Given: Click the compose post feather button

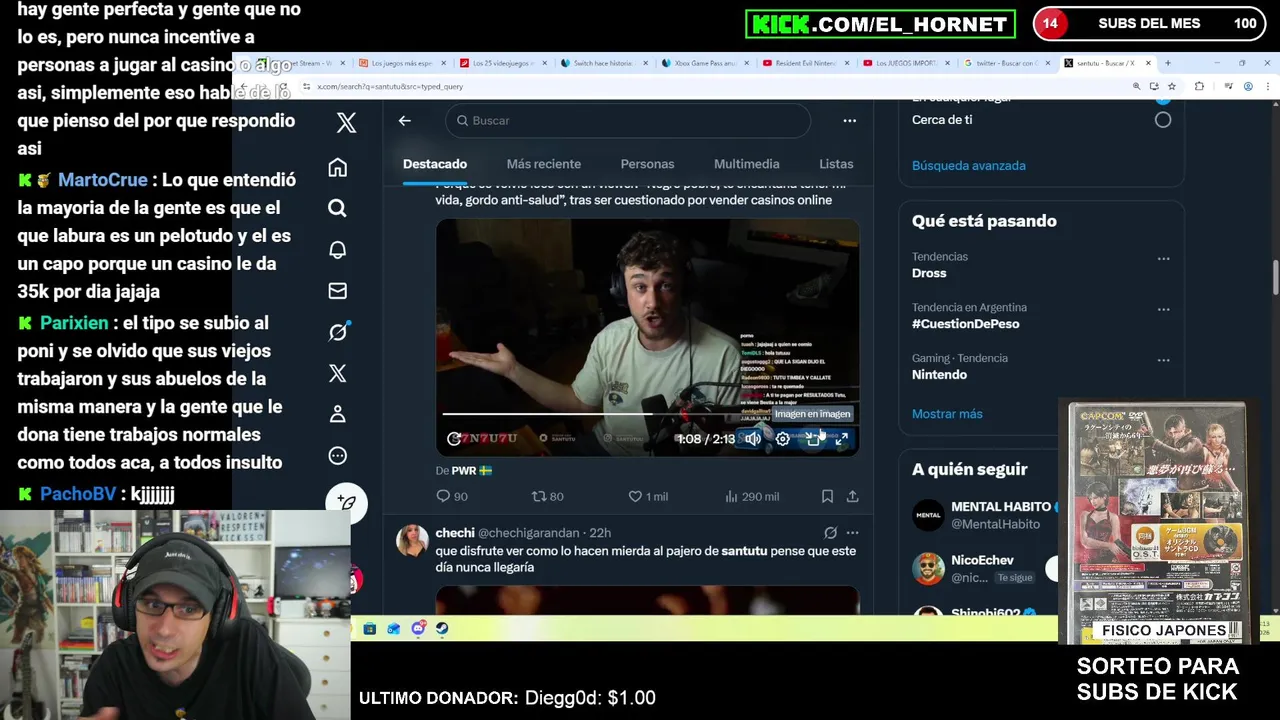Looking at the screenshot, I should [x=346, y=503].
